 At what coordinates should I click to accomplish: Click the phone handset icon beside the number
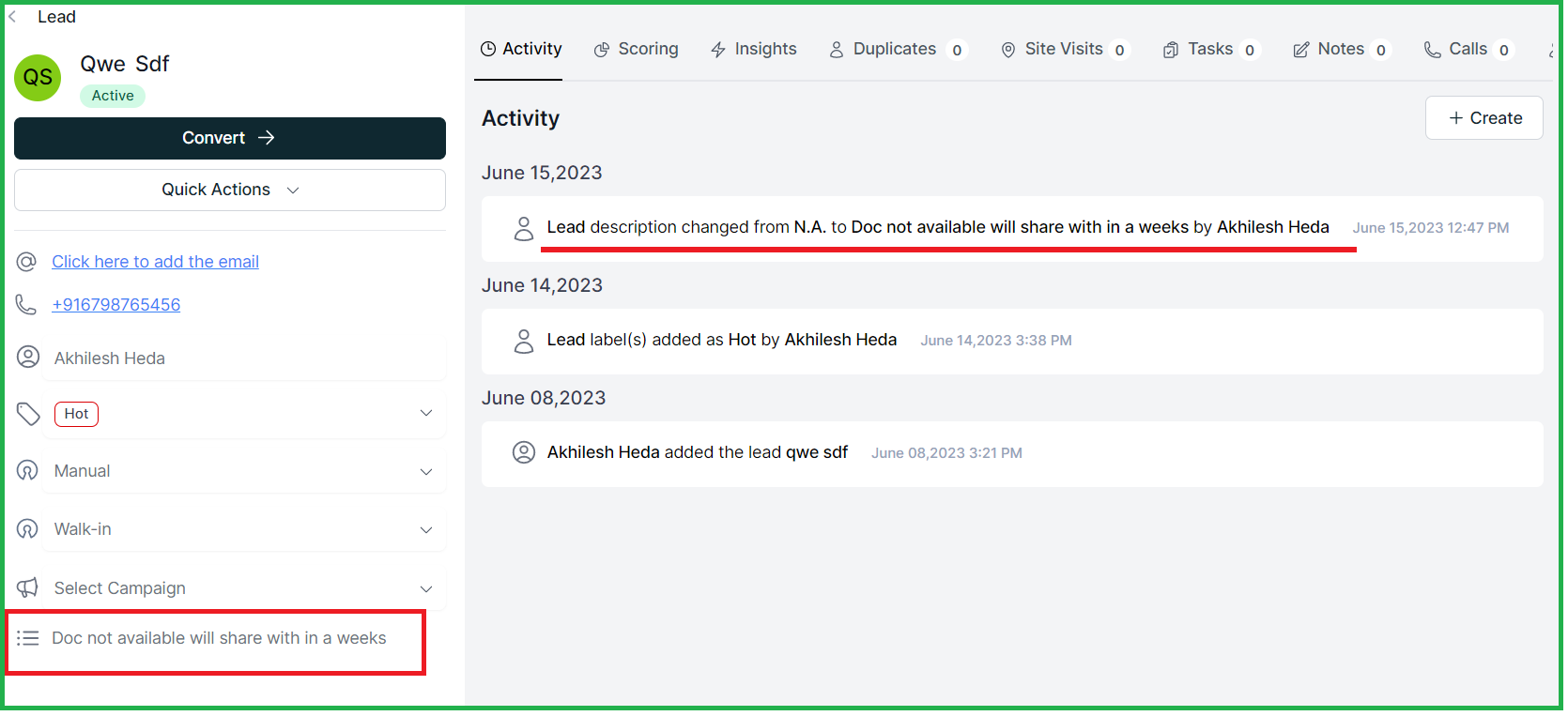coord(26,305)
